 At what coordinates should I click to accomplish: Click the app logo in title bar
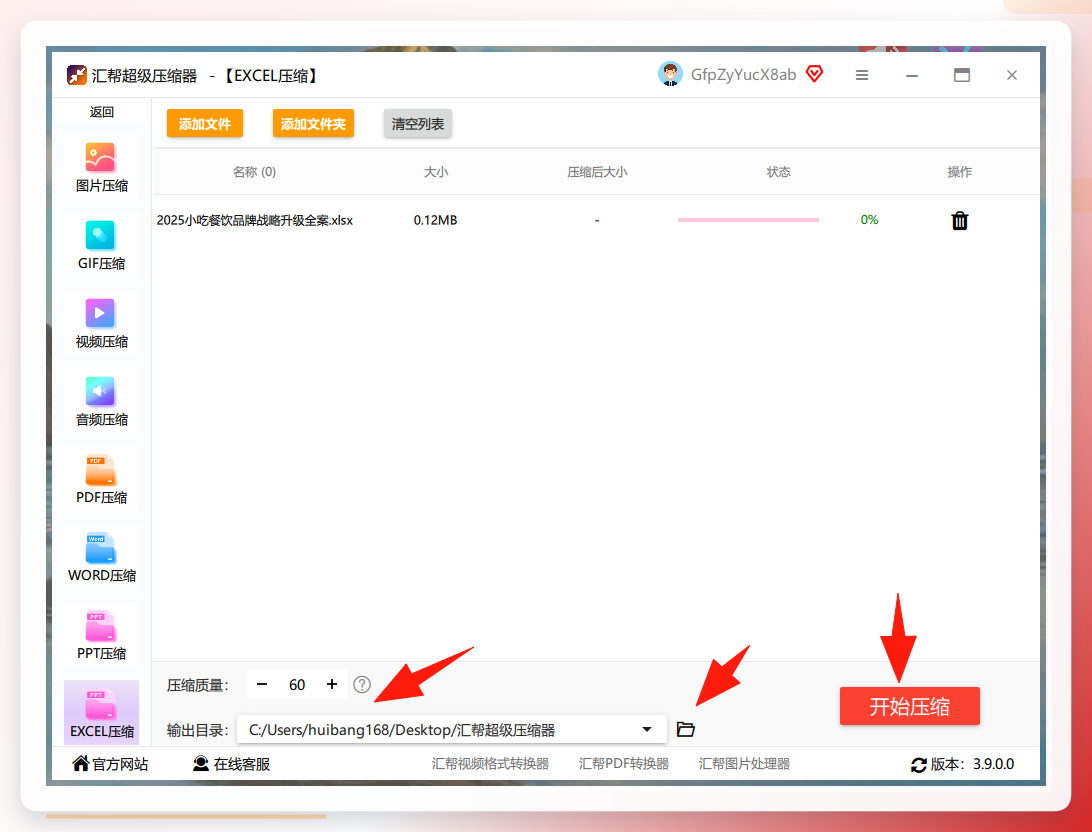77,75
